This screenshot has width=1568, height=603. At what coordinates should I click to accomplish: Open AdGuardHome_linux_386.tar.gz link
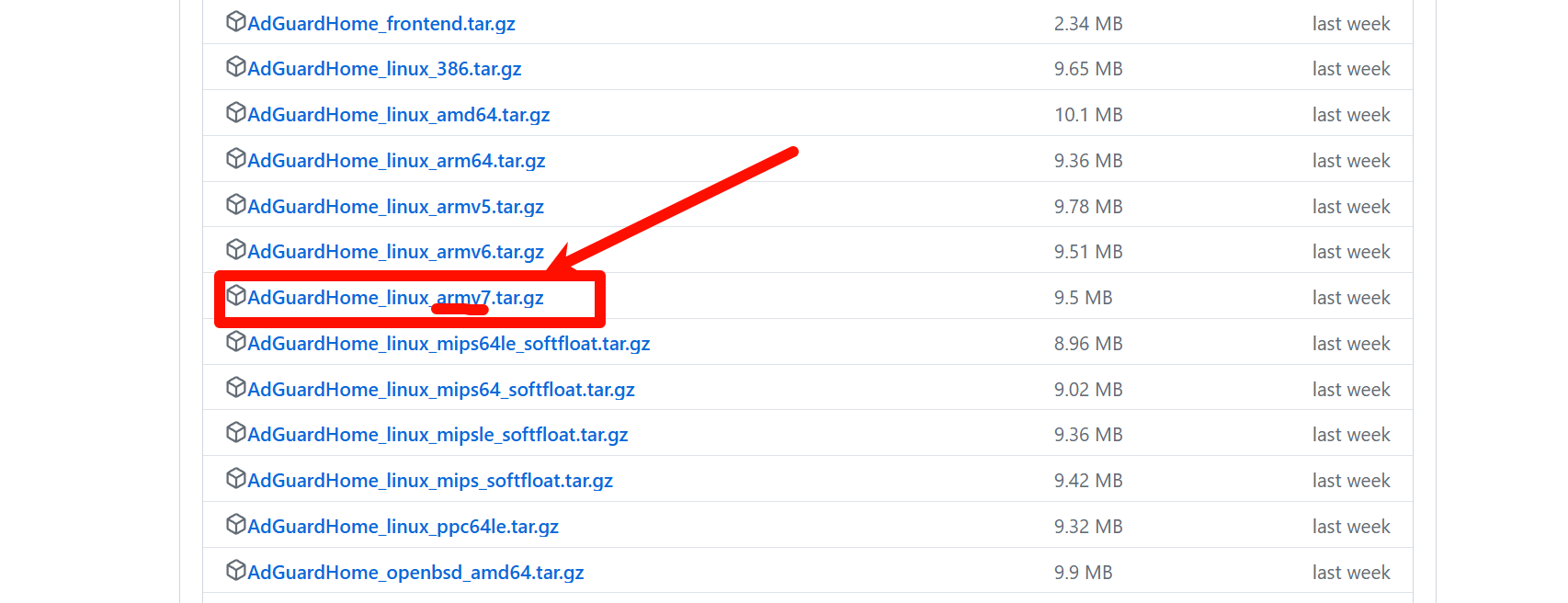click(x=384, y=69)
